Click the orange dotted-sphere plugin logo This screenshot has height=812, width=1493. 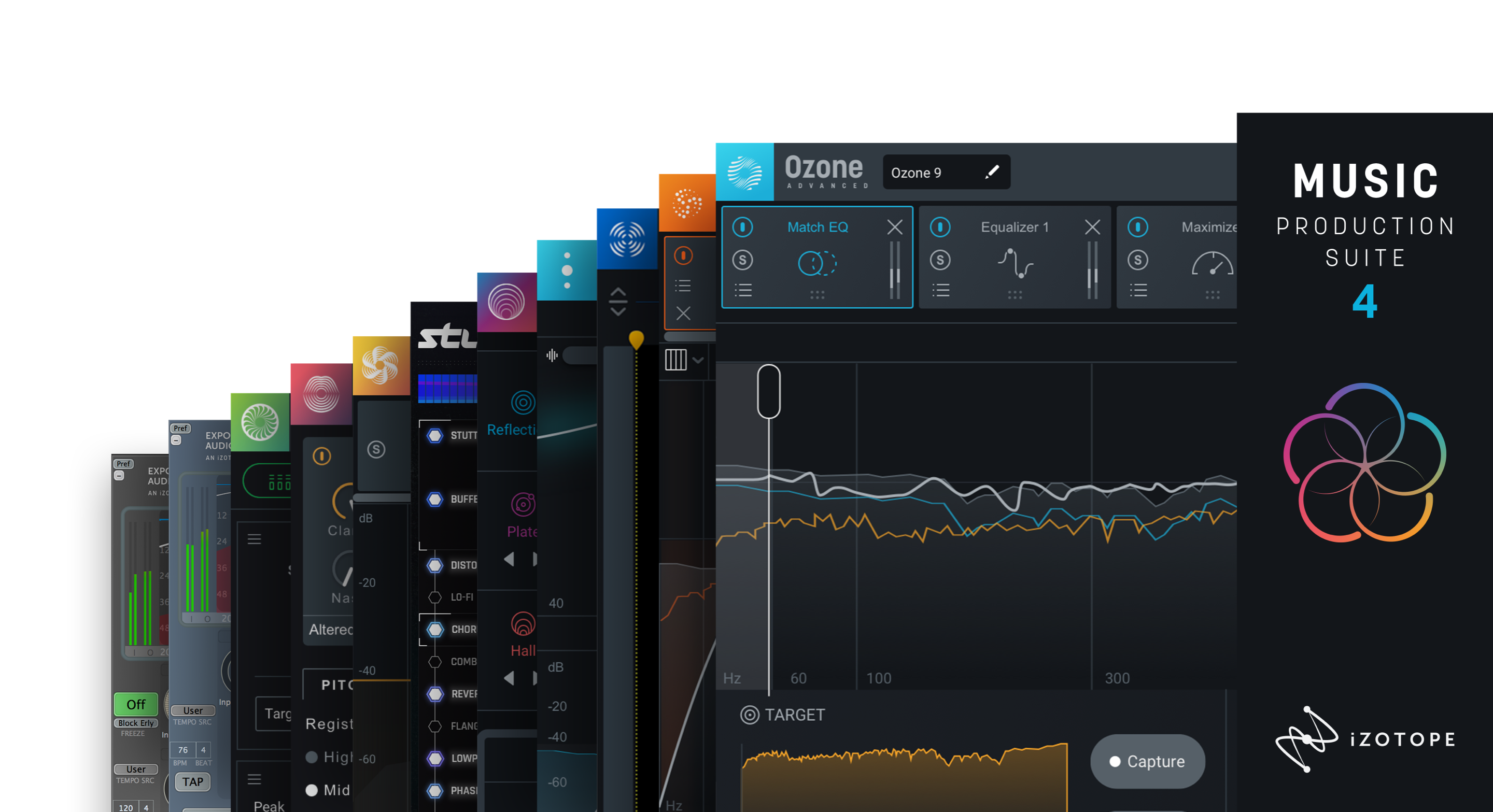pos(687,203)
